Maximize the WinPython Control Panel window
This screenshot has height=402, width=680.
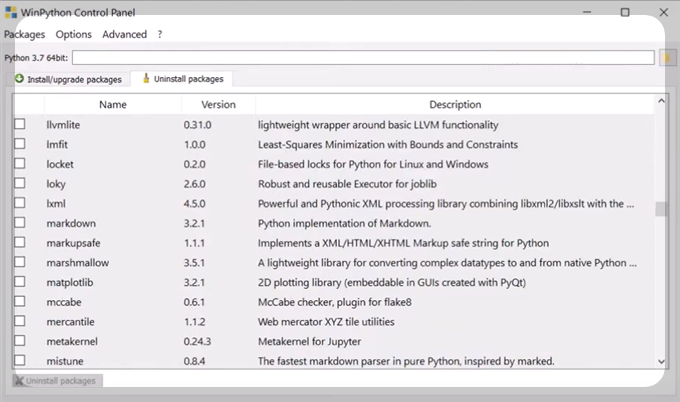(625, 12)
